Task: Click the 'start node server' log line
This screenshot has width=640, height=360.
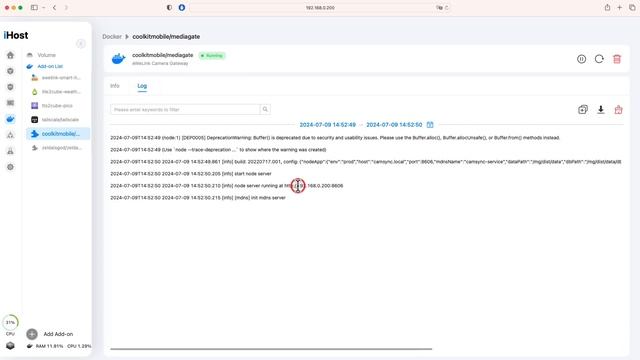Action: coord(191,173)
